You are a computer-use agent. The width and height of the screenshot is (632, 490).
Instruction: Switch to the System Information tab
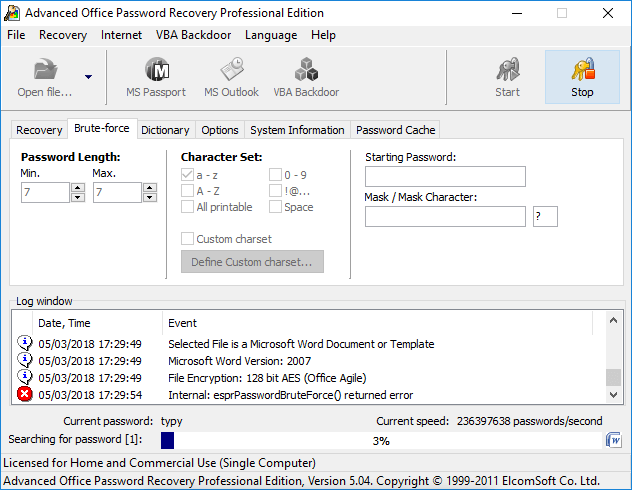[297, 130]
